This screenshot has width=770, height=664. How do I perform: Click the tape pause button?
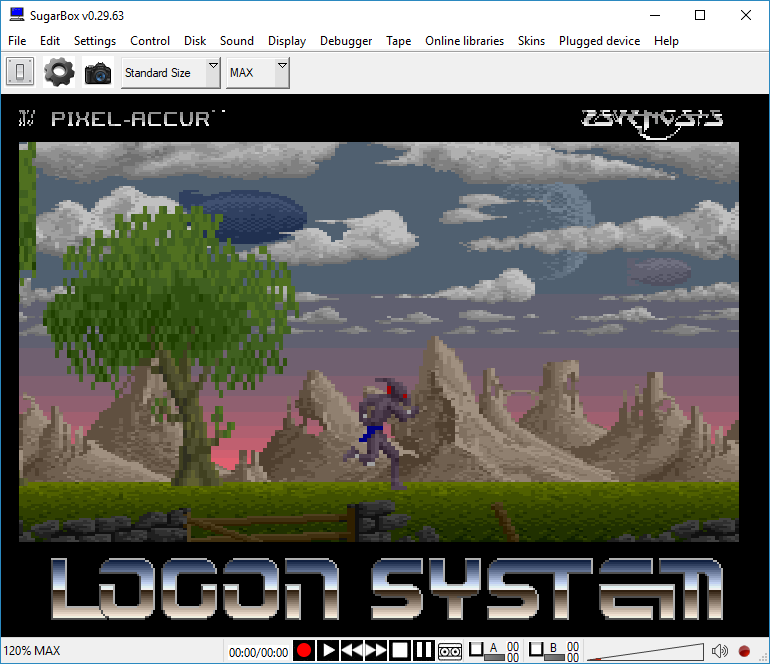423,651
